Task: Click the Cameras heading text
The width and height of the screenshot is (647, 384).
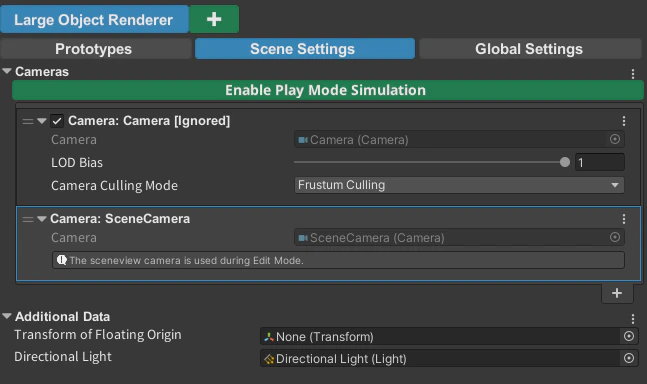Action: click(42, 71)
